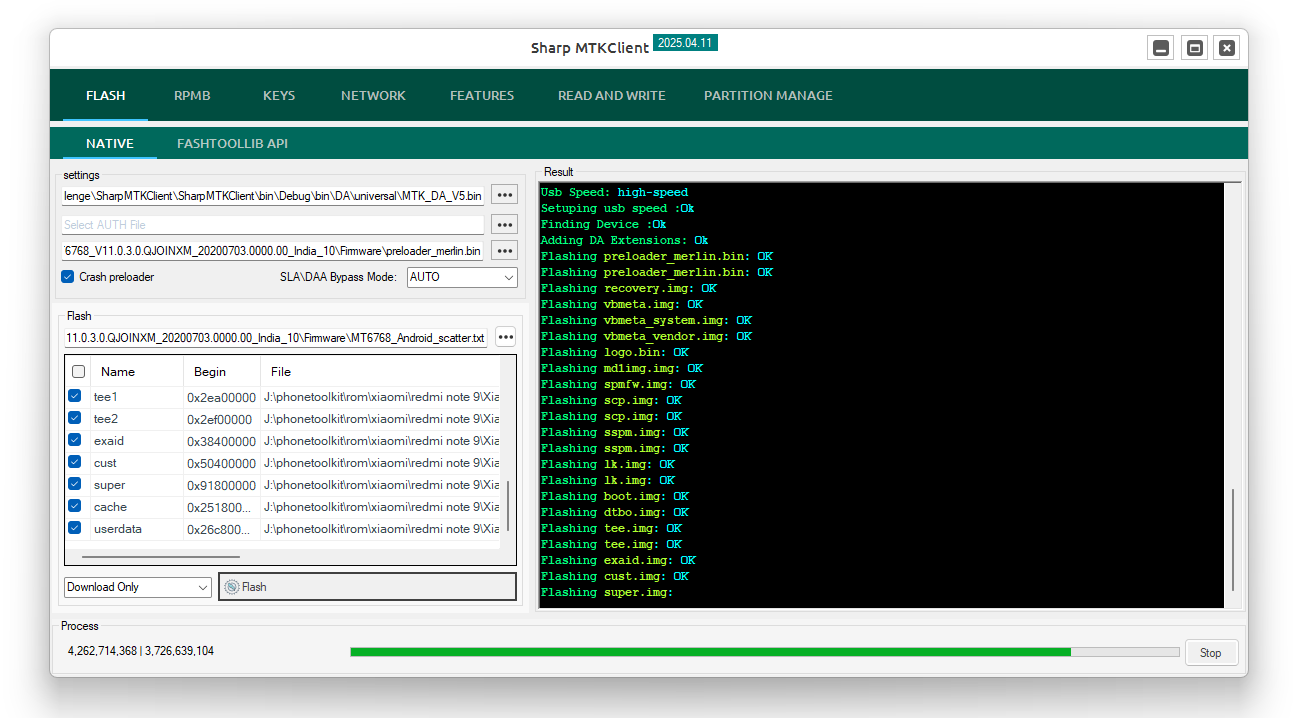Click the green flashing progress bar

click(x=765, y=652)
